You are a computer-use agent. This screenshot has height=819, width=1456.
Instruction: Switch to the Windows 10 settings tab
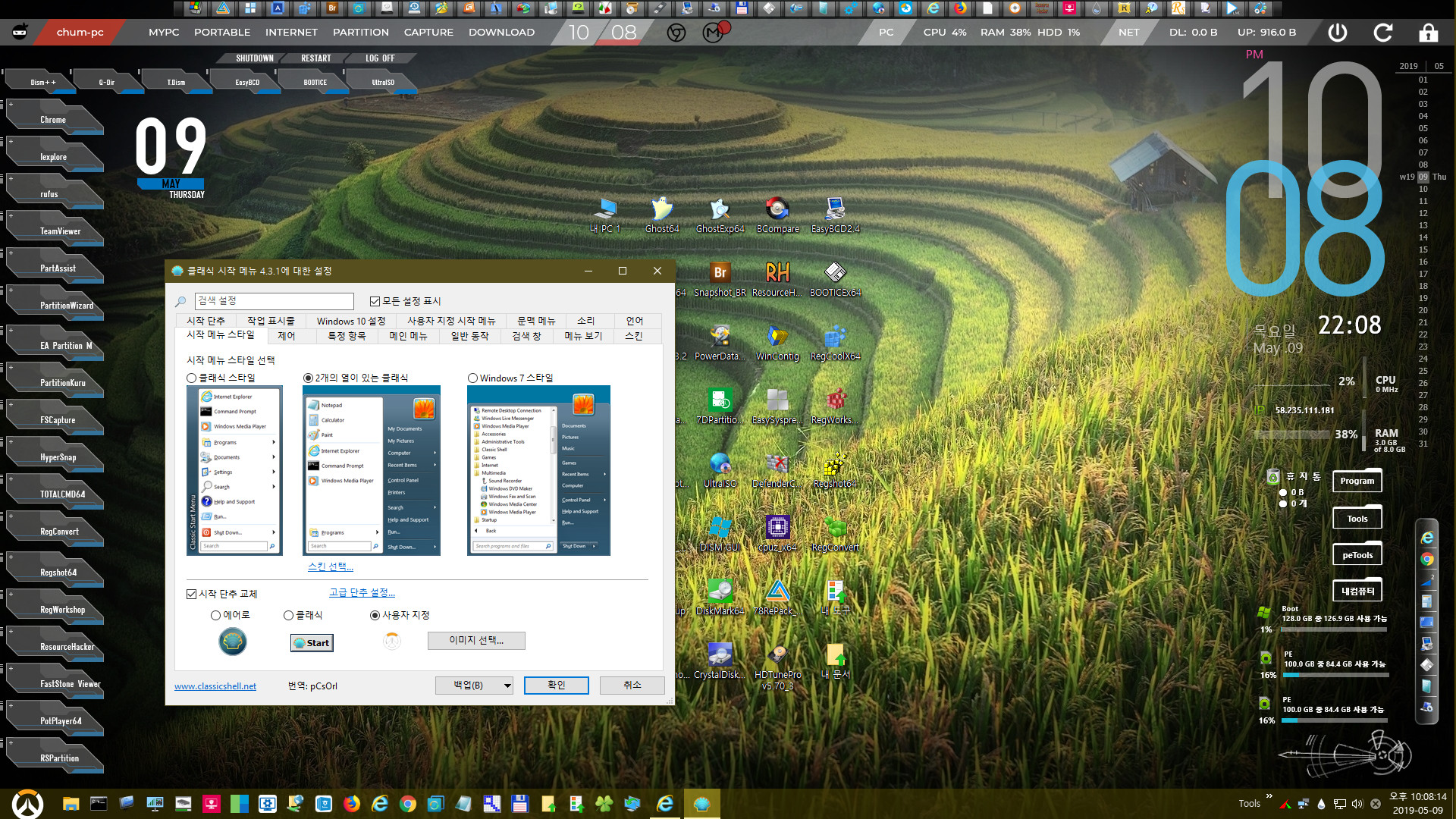tap(351, 321)
